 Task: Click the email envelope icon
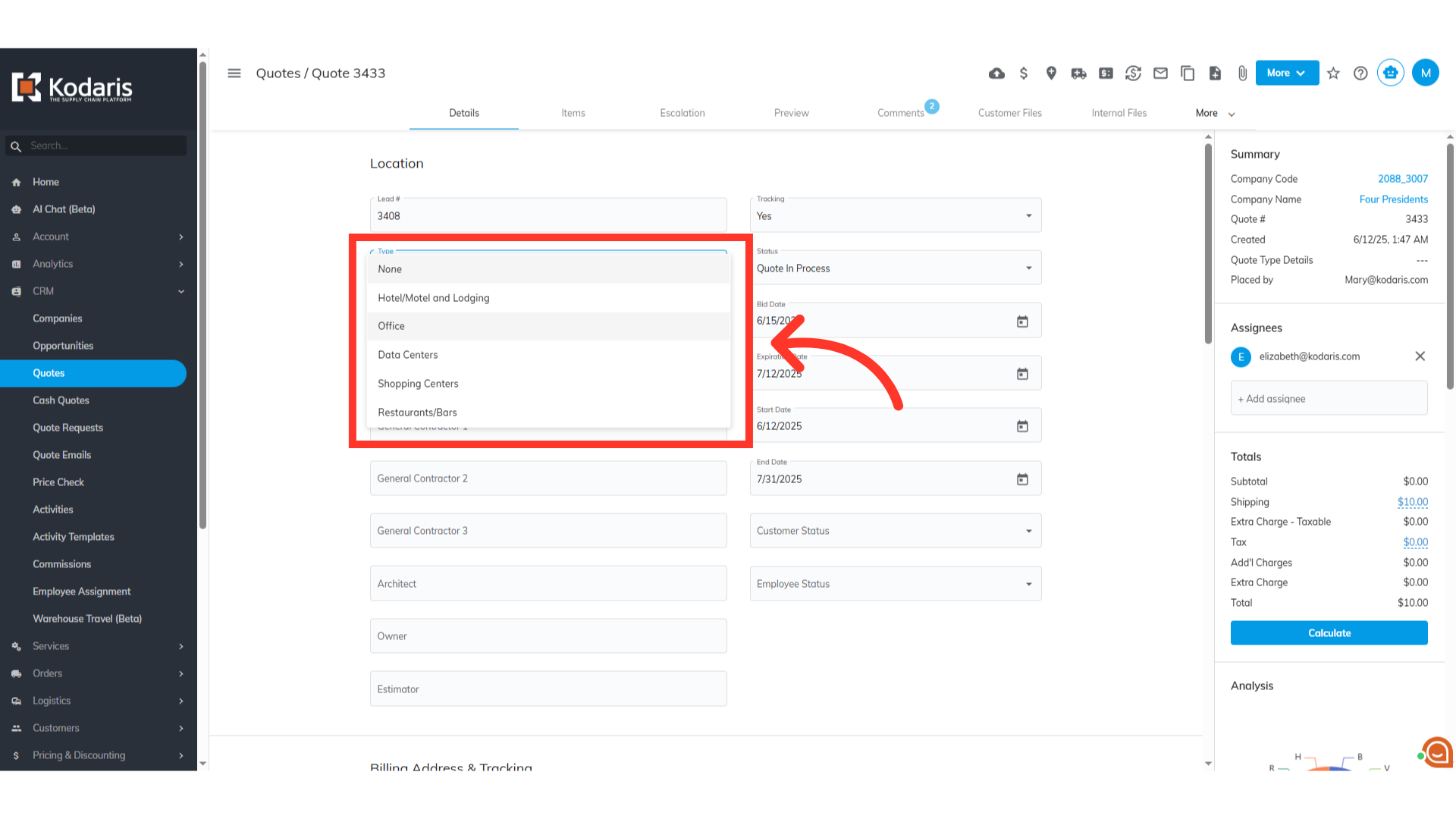(x=1160, y=74)
